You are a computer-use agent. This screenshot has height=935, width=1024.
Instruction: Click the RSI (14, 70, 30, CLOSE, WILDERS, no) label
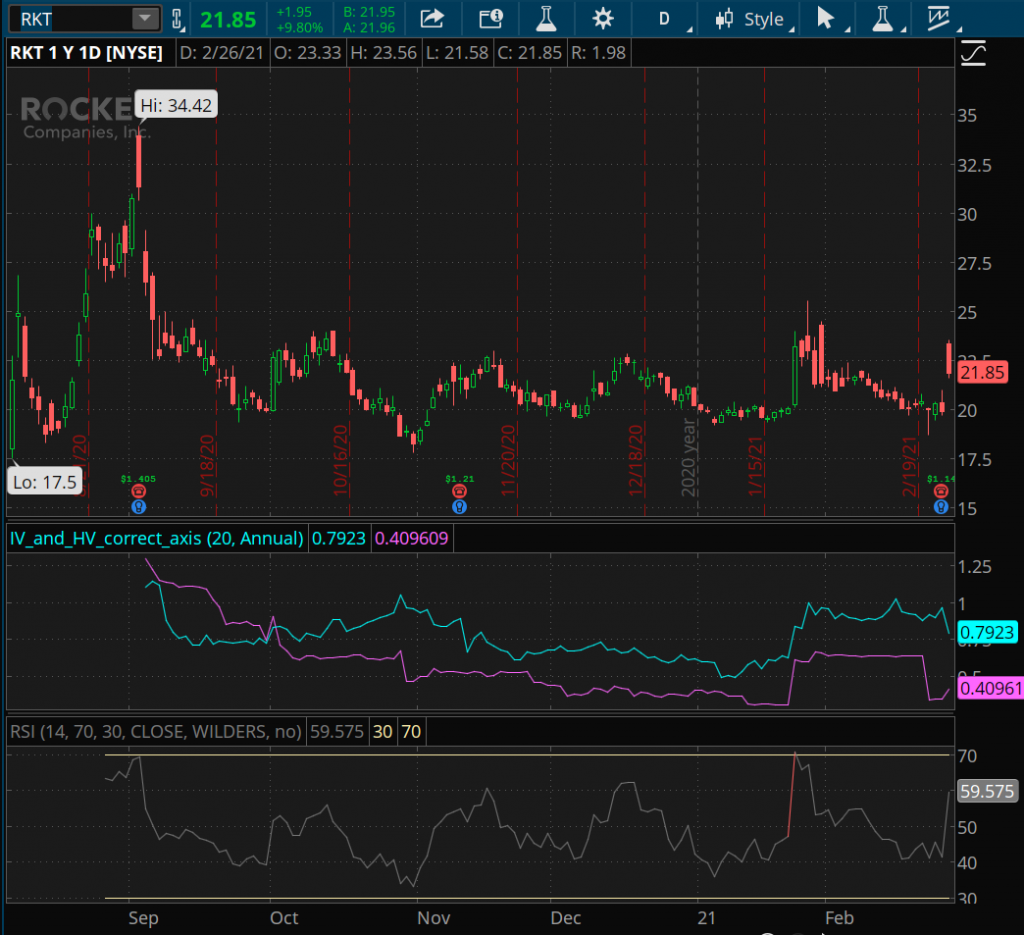click(155, 731)
